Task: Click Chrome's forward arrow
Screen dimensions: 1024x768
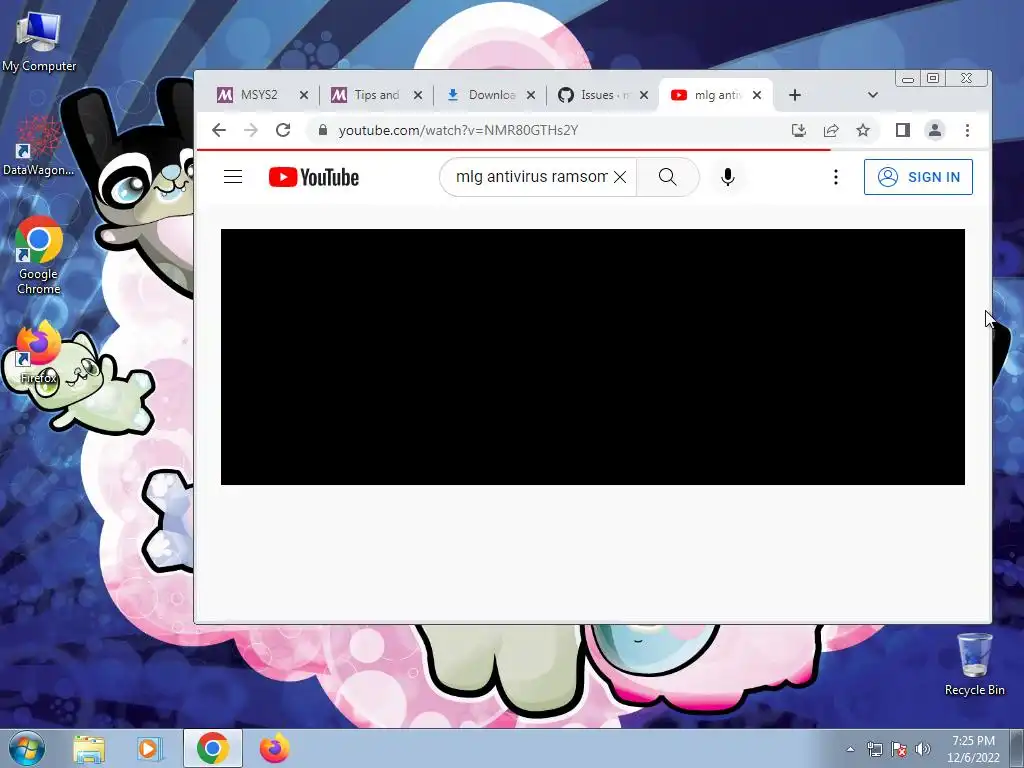Action: (x=251, y=130)
